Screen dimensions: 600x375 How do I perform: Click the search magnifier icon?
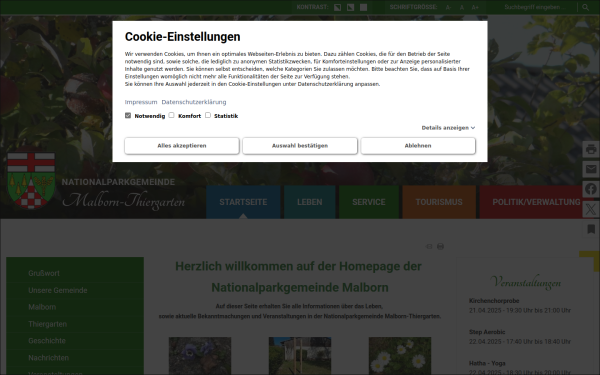pos(585,7)
